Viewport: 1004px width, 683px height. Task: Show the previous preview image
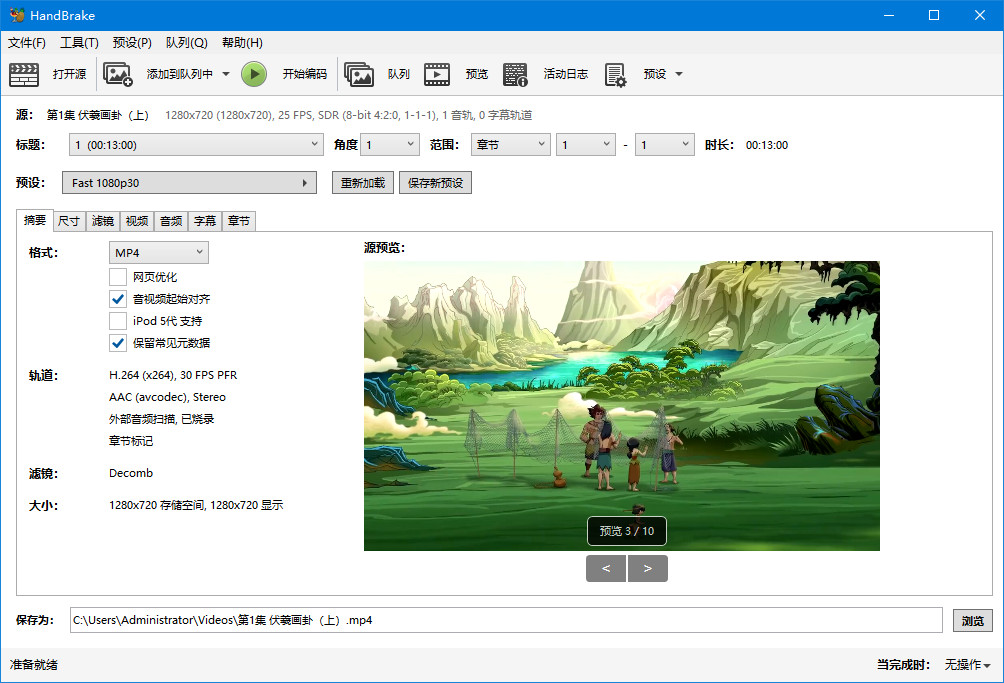[606, 568]
